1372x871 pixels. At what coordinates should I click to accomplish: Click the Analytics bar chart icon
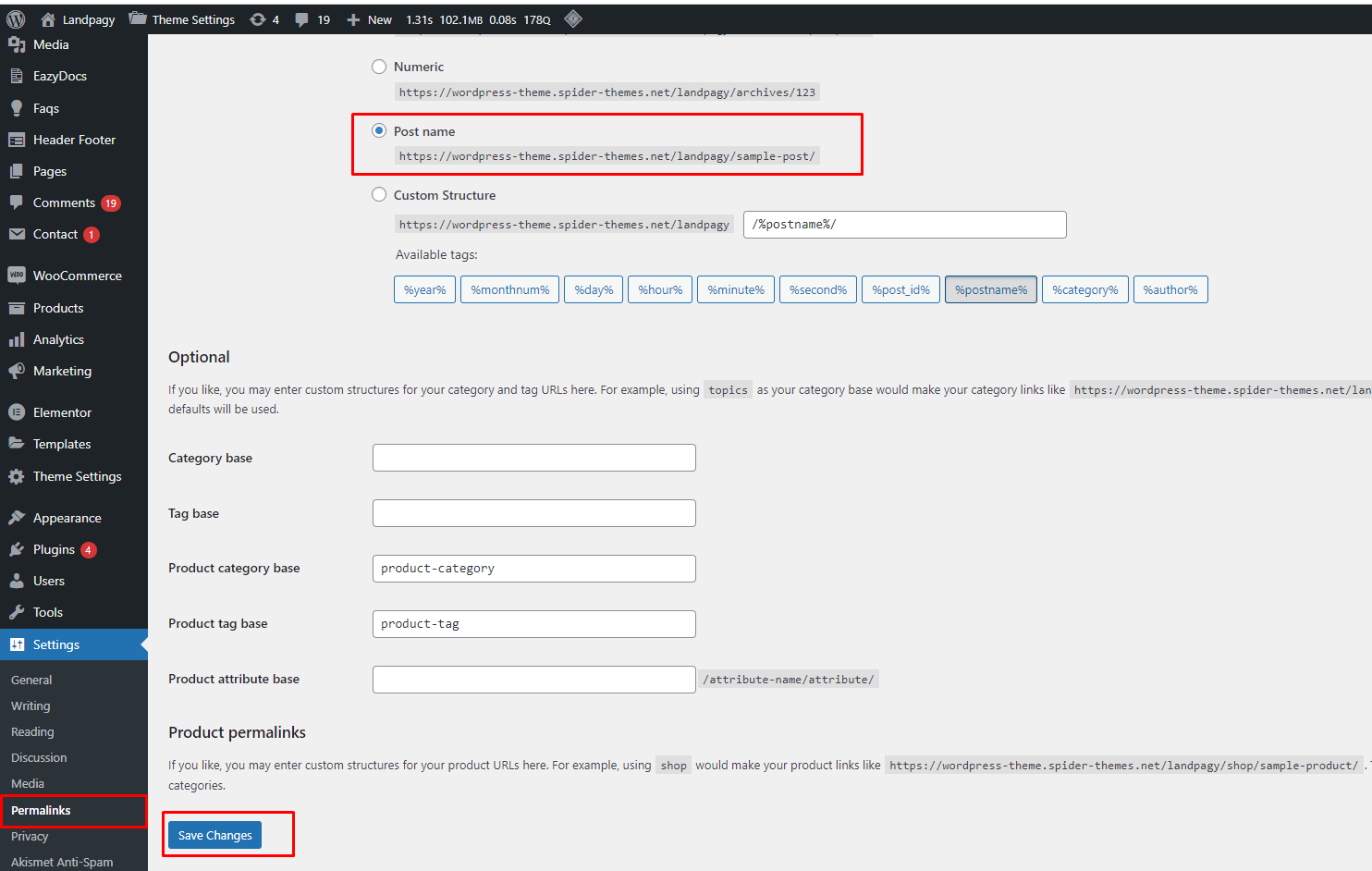pos(17,339)
